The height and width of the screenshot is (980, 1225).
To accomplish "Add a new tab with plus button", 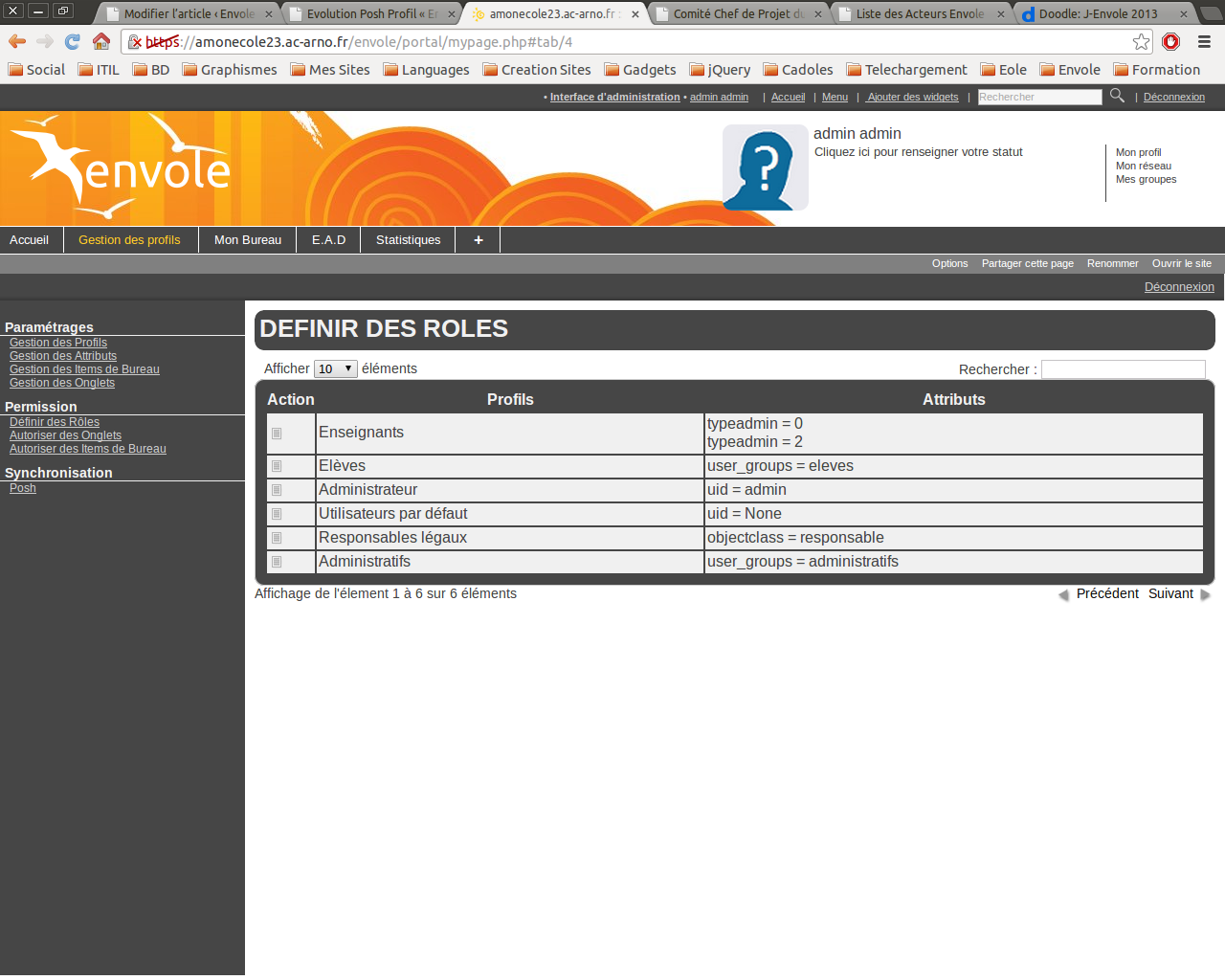I will [478, 240].
